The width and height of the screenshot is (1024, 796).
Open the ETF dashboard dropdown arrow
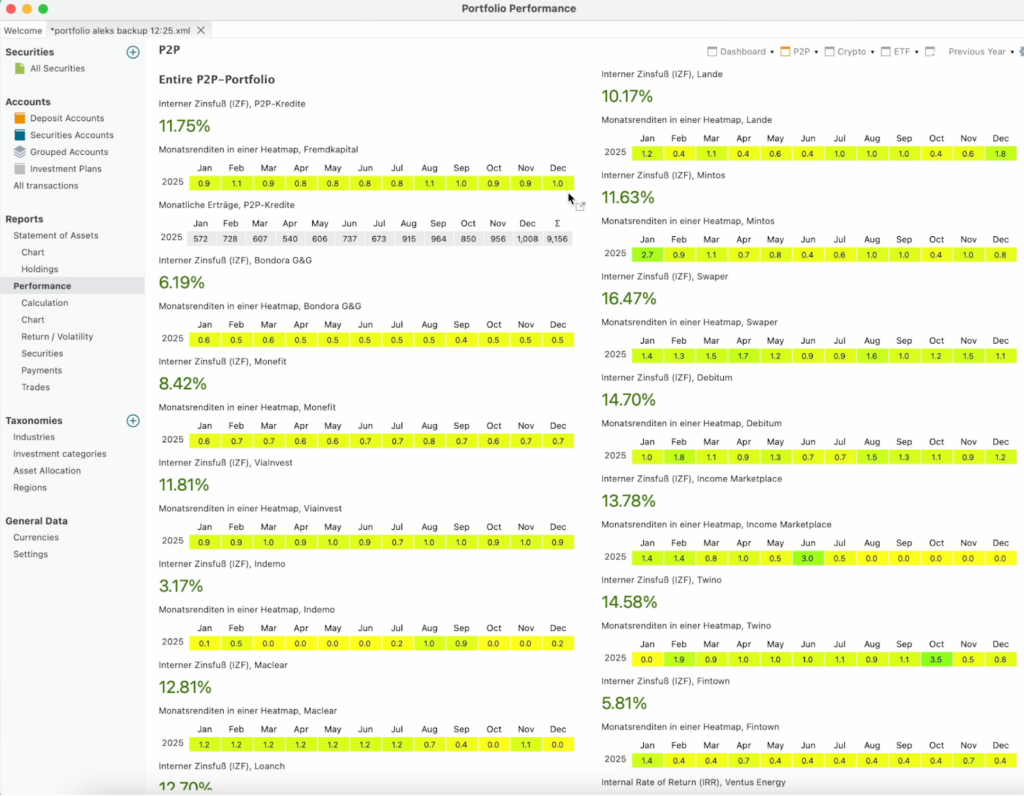click(916, 52)
